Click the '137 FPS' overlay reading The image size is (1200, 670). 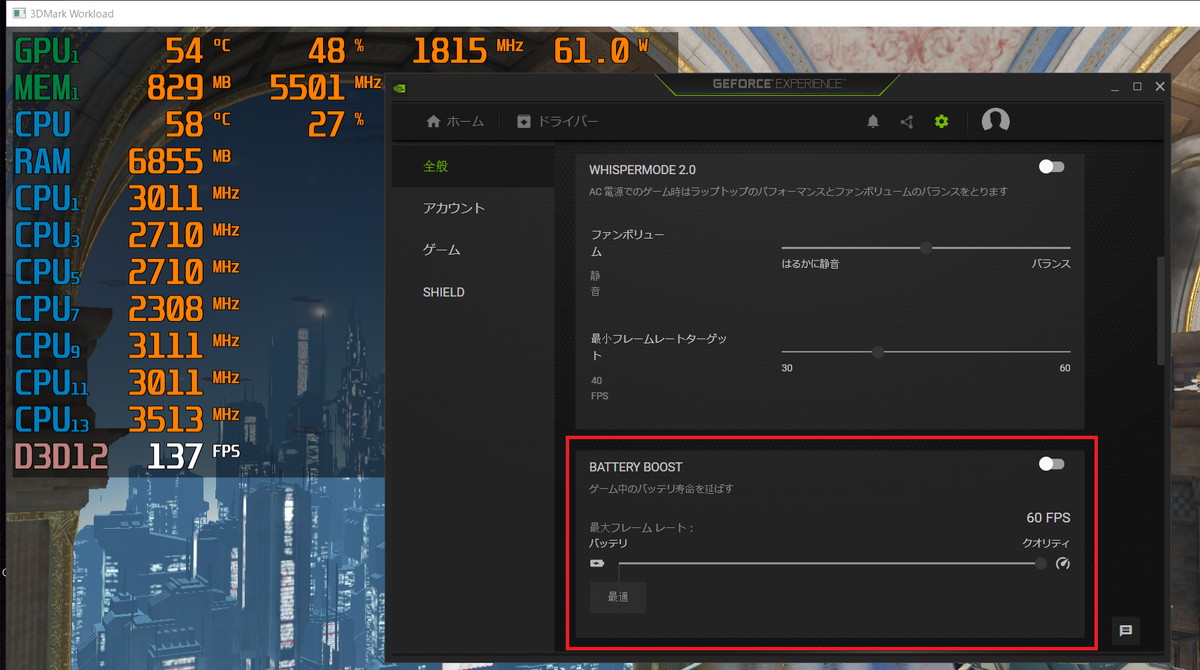pos(194,456)
